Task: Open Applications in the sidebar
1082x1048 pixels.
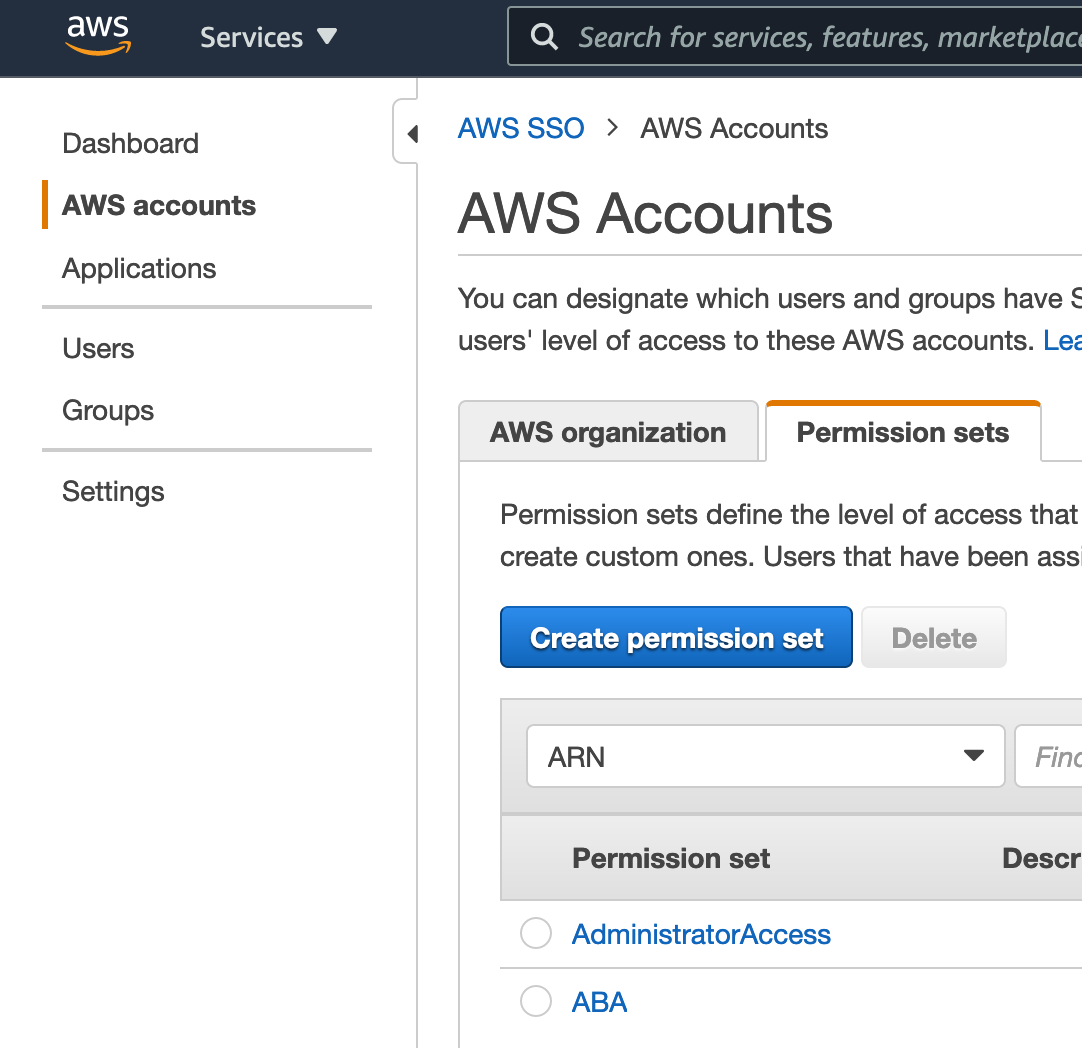Action: point(139,268)
